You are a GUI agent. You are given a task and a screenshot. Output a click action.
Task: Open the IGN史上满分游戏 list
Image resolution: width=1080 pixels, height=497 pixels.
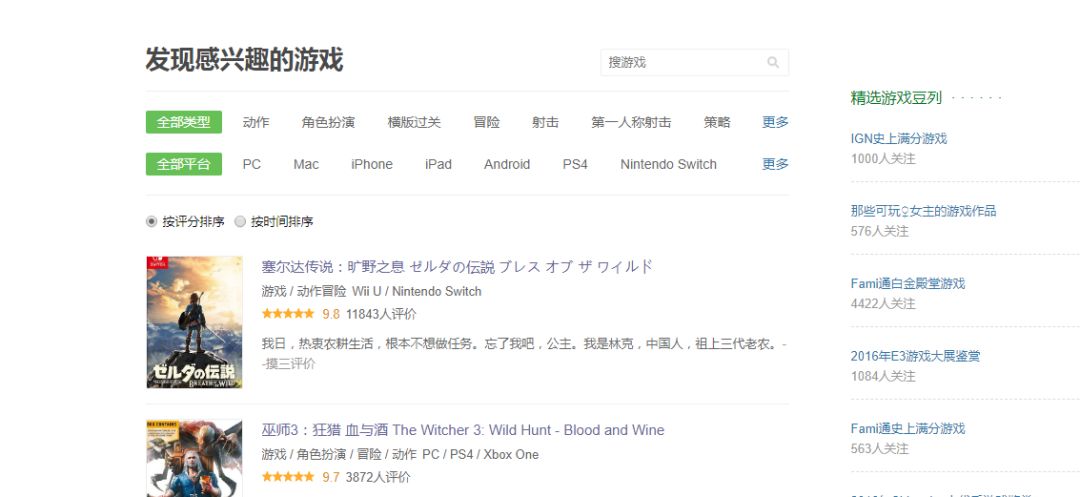(x=898, y=138)
